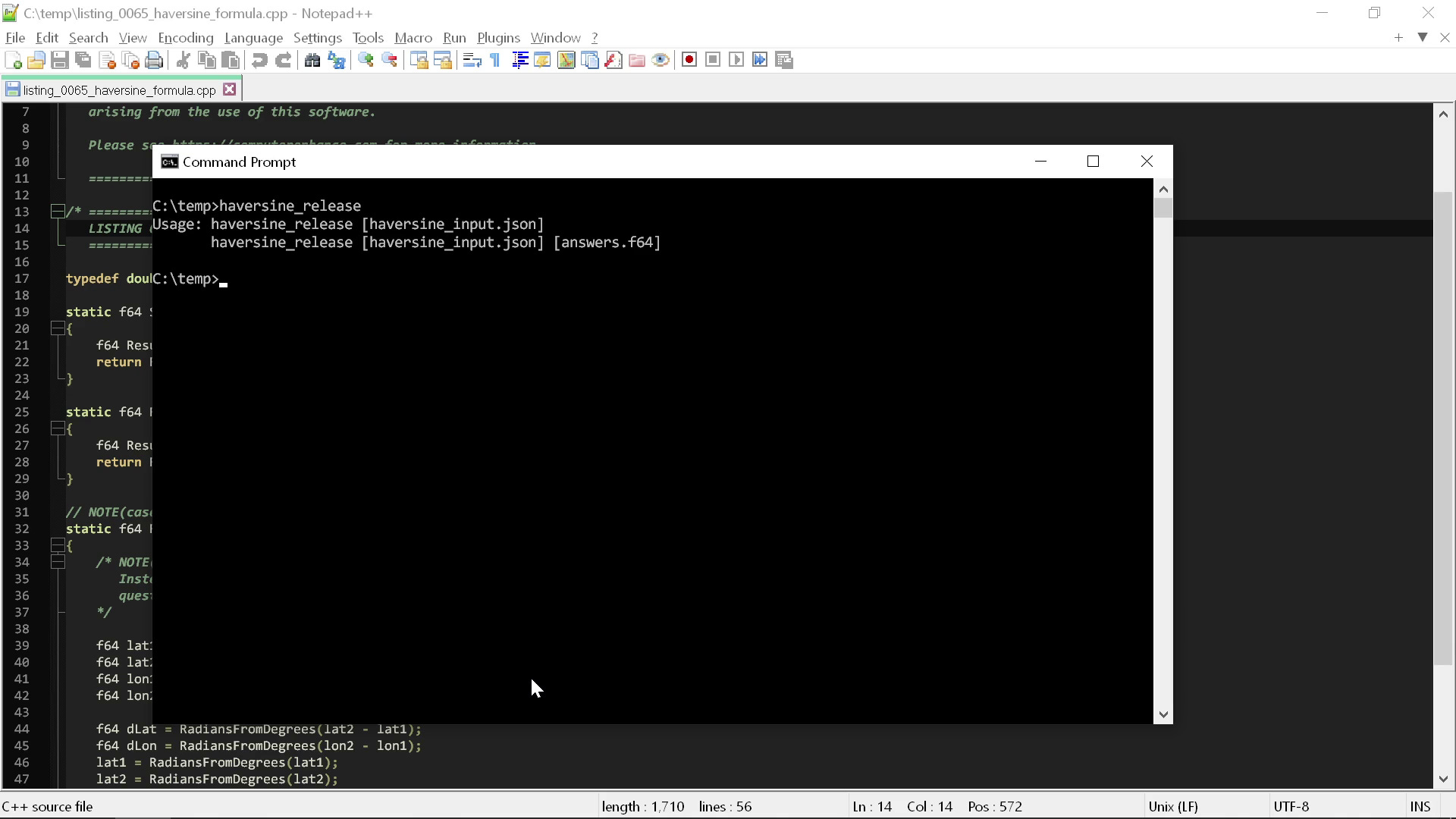
Task: Toggle word wrap
Action: [x=472, y=60]
